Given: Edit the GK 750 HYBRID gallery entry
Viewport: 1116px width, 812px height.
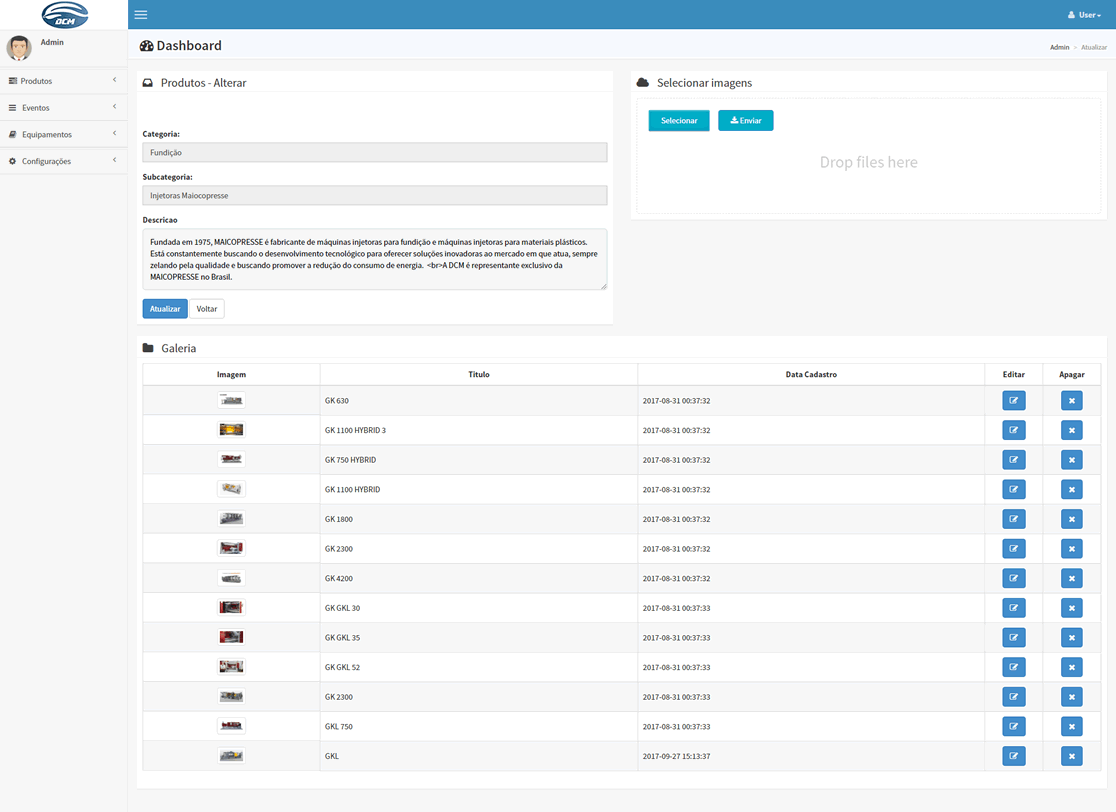Looking at the screenshot, I should coord(1014,460).
